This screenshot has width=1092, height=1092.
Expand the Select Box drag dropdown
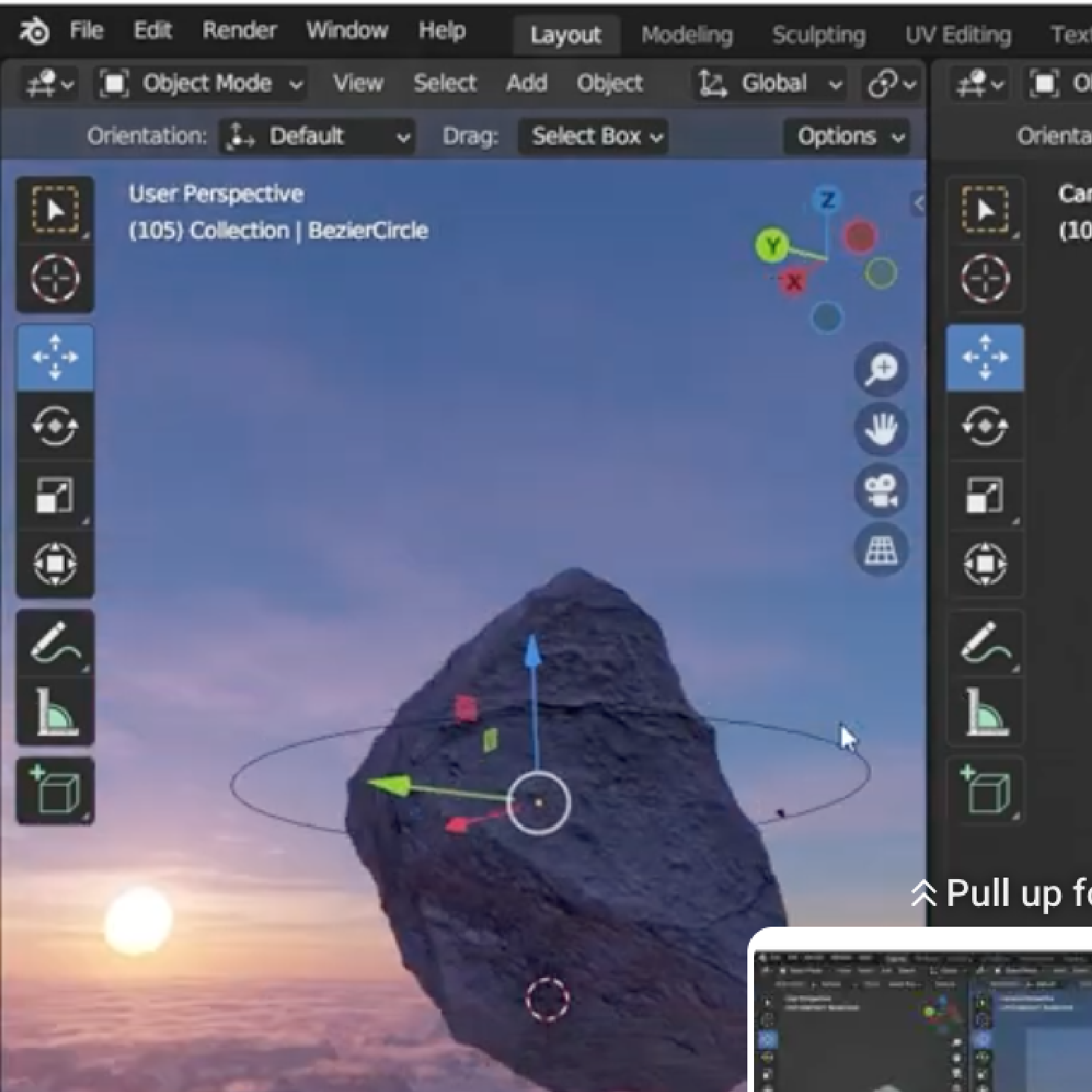(593, 137)
